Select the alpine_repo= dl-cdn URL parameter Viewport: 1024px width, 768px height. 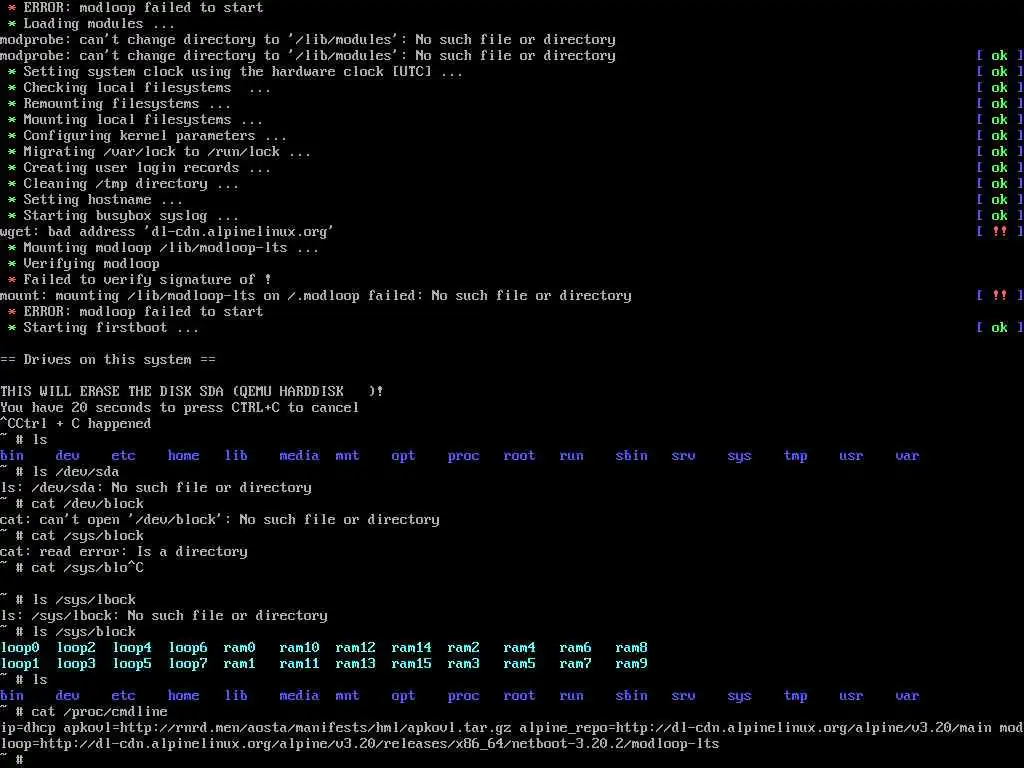(756, 728)
